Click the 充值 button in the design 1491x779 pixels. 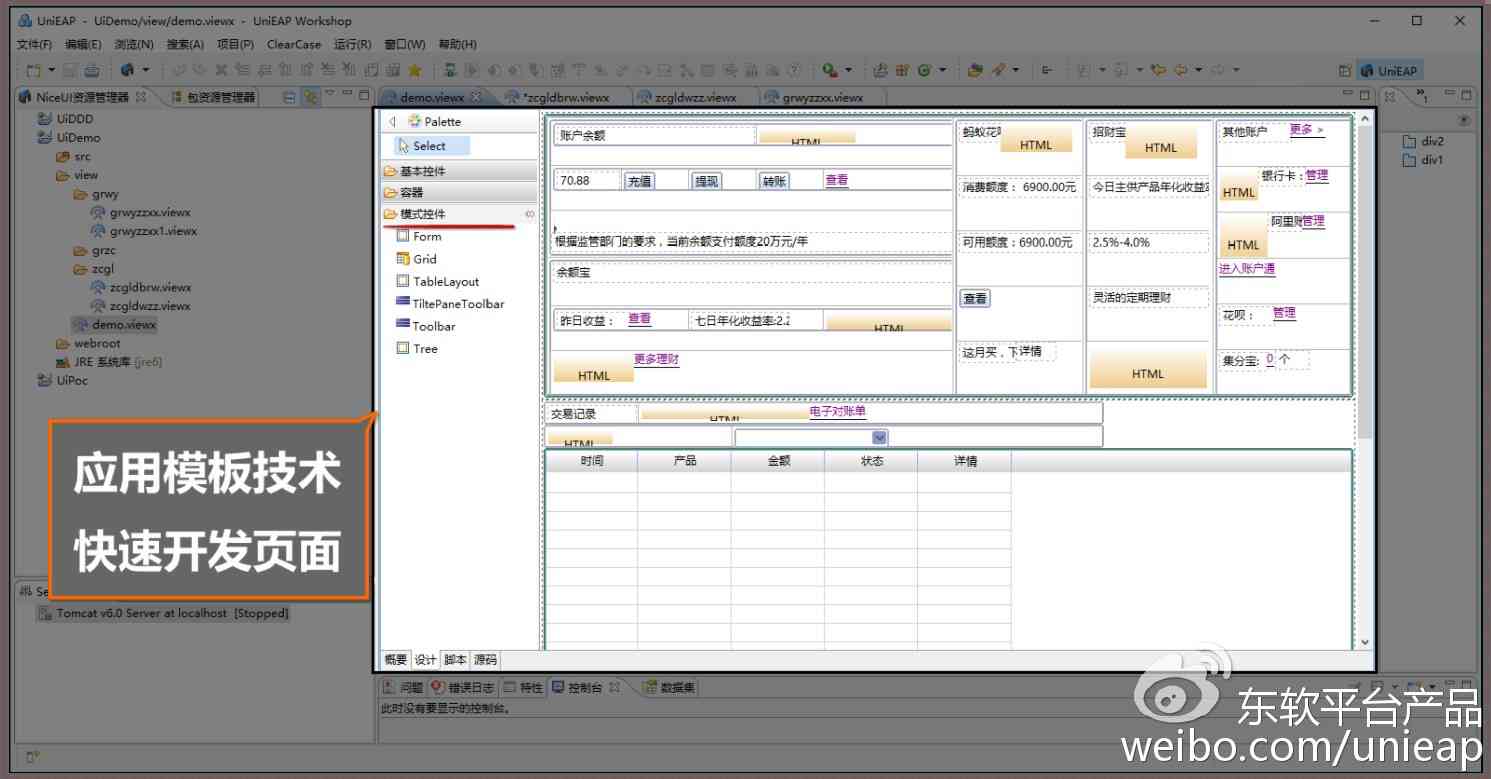pos(639,181)
